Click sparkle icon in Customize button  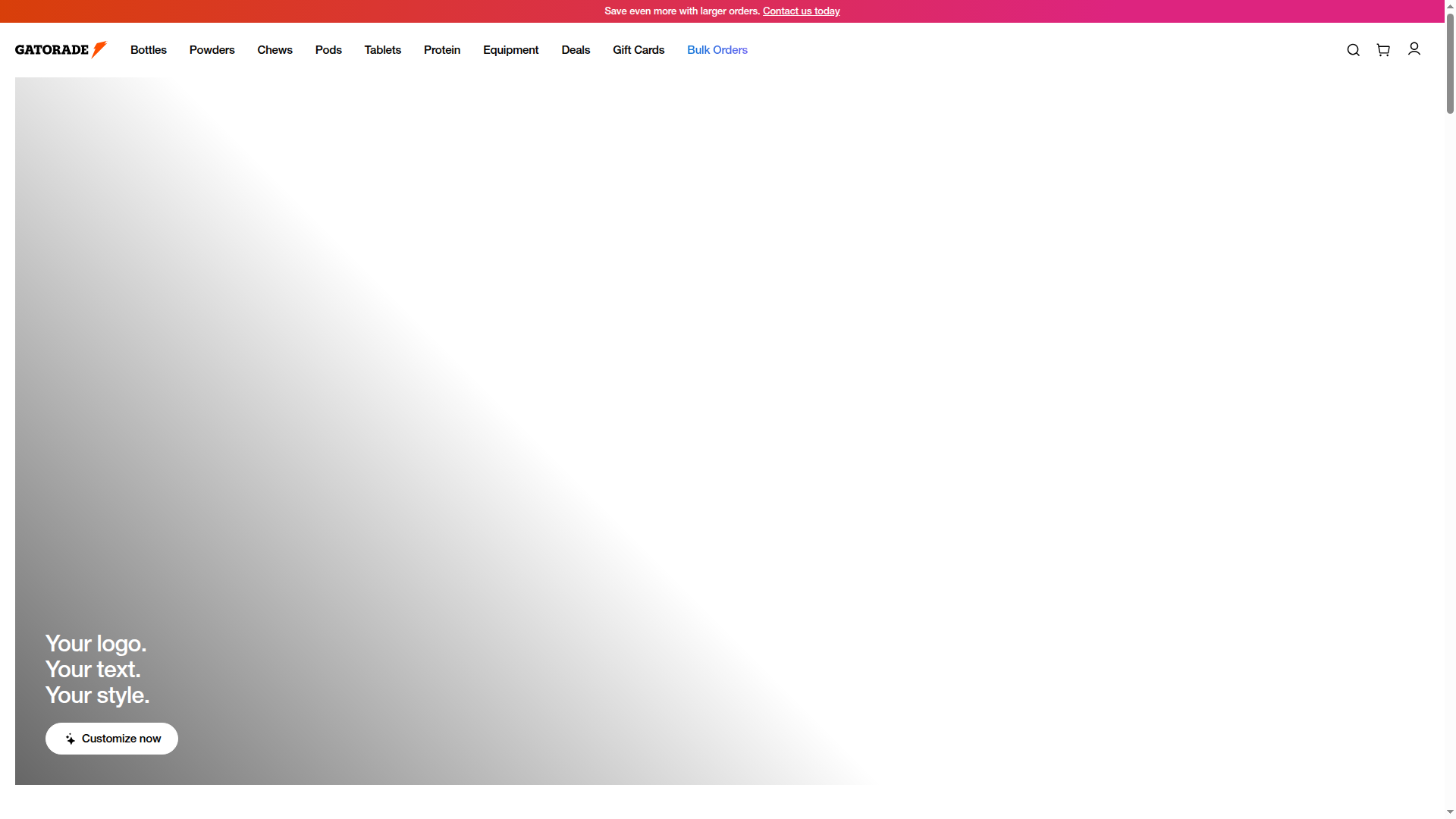point(71,739)
